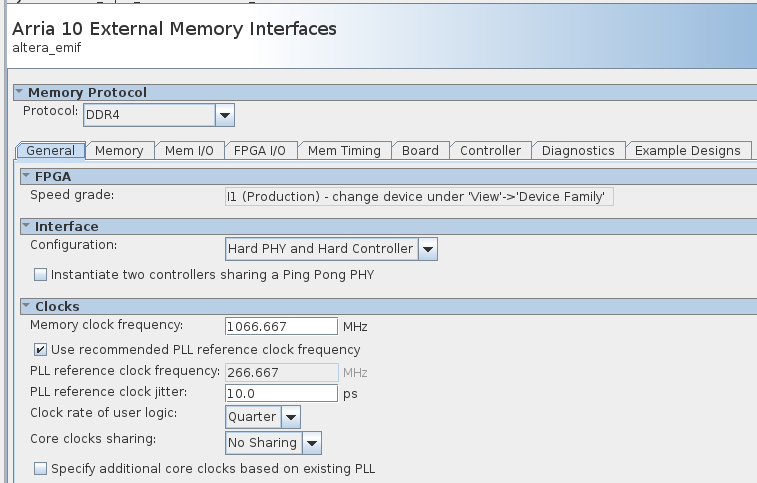Collapse the Memory Protocol section triangle
This screenshot has width=757, height=483.
click(x=19, y=93)
